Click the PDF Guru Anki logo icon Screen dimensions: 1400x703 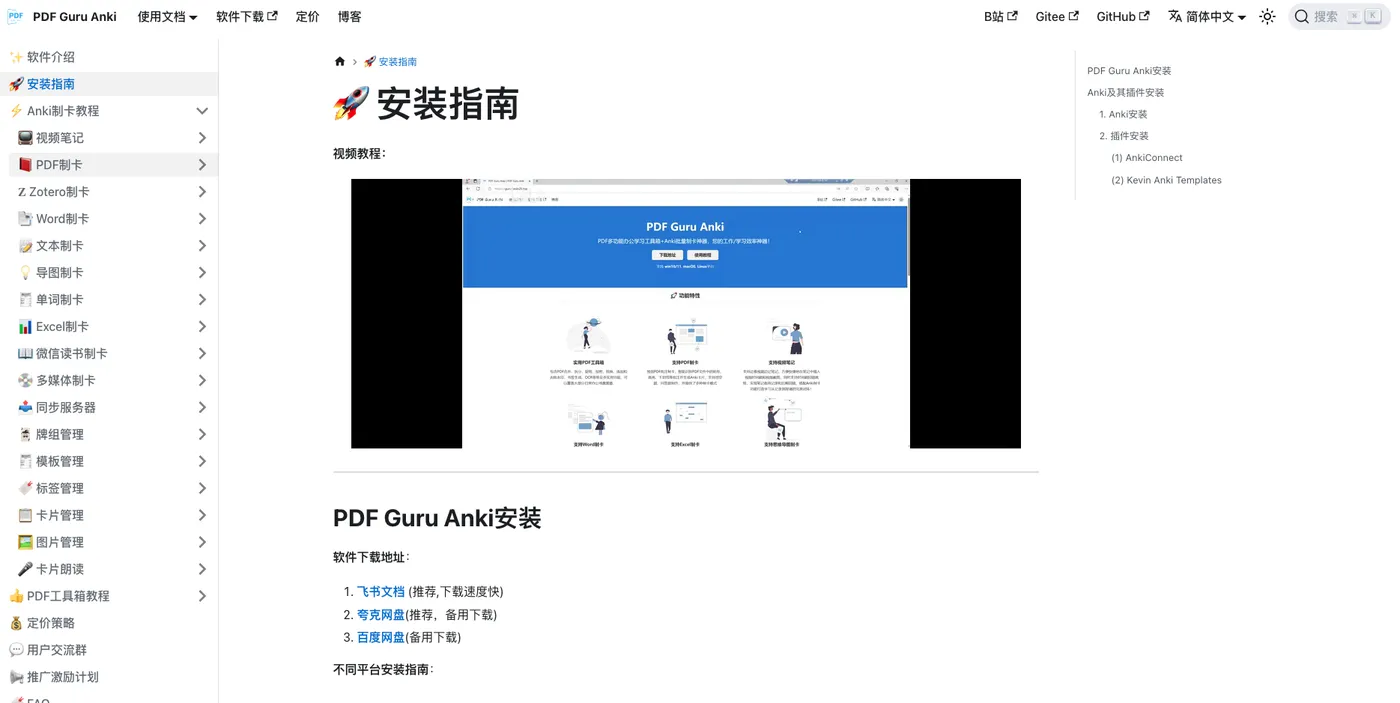coord(15,16)
